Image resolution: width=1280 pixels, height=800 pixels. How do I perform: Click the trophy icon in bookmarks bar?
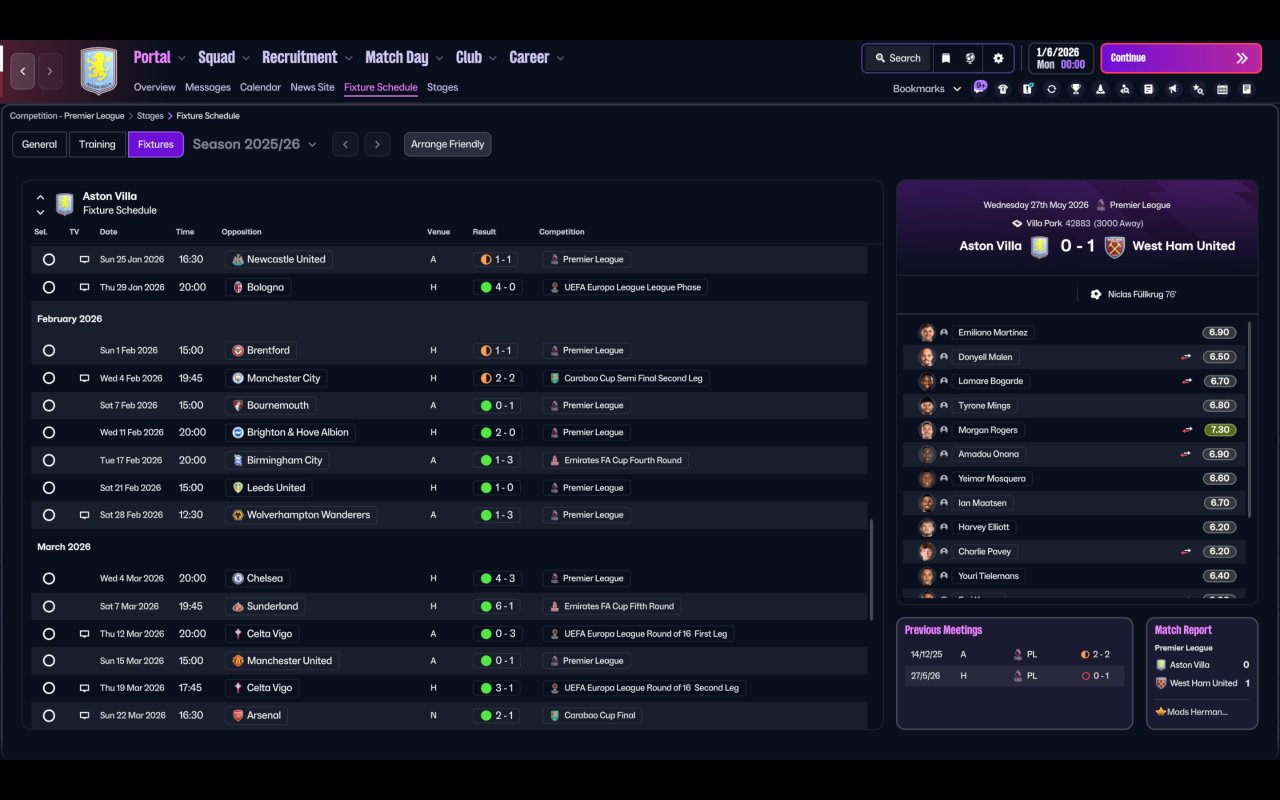click(1076, 89)
